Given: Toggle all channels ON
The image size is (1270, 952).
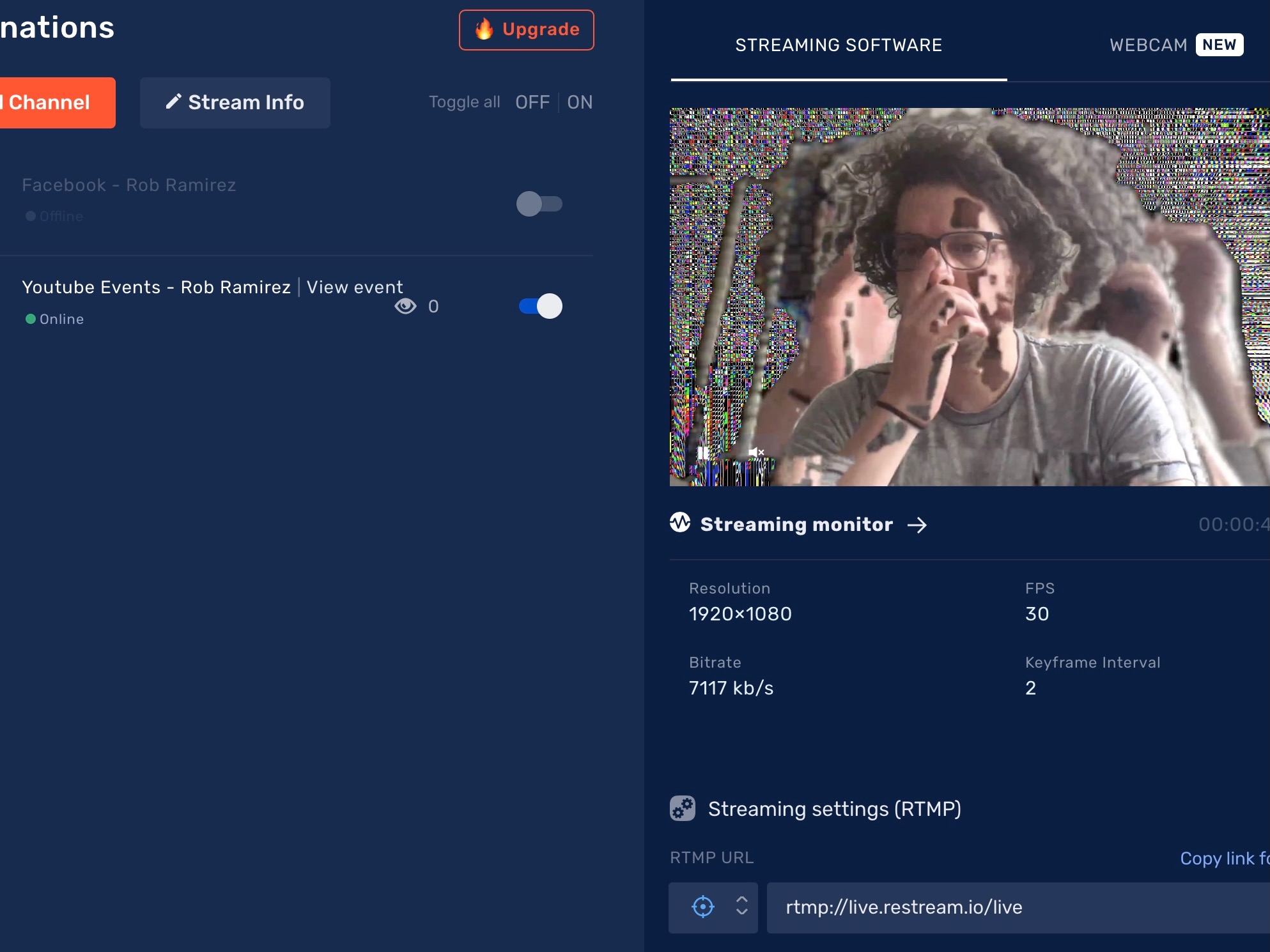Looking at the screenshot, I should 580,102.
